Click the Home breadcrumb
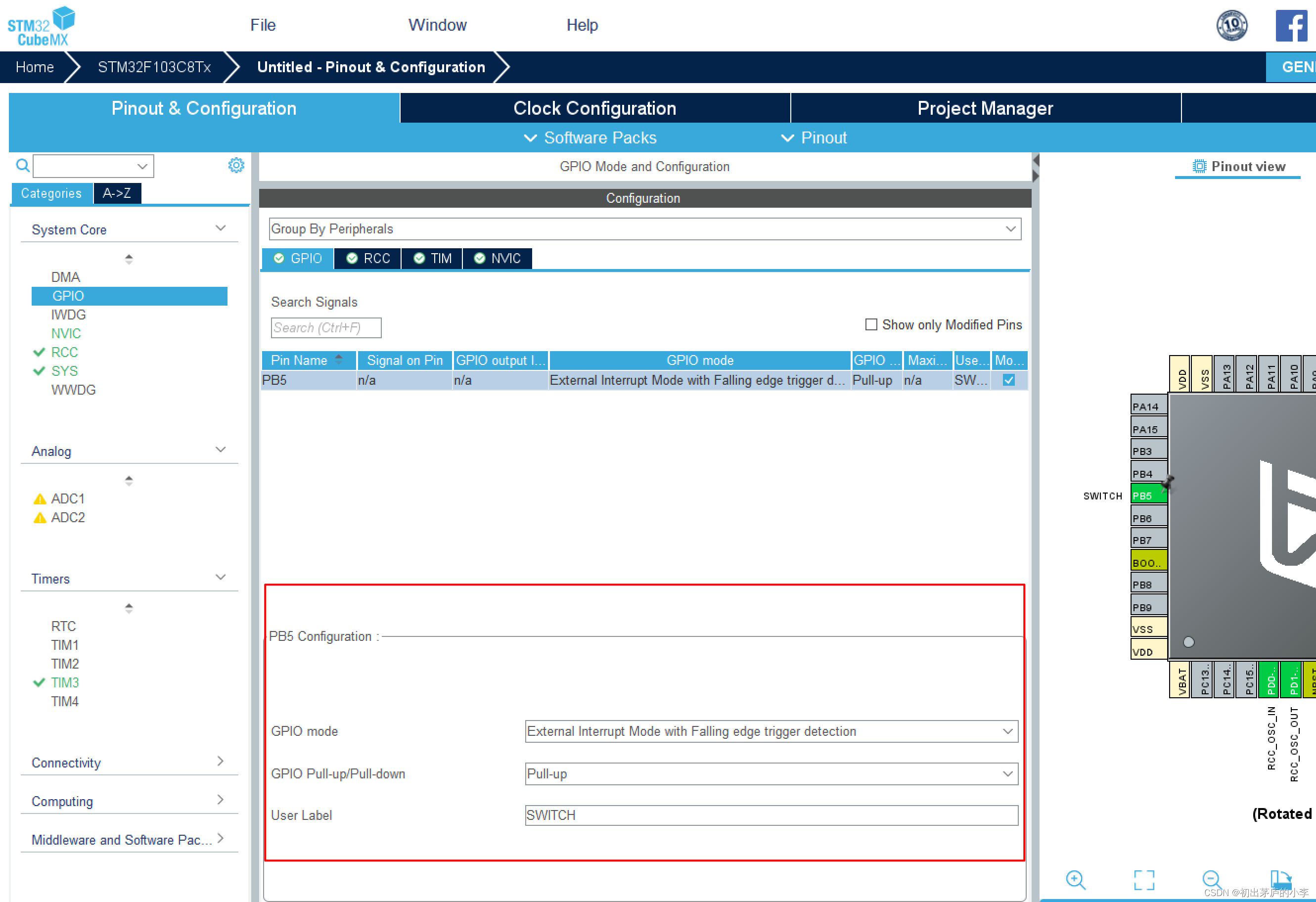Image resolution: width=1316 pixels, height=902 pixels. point(35,67)
